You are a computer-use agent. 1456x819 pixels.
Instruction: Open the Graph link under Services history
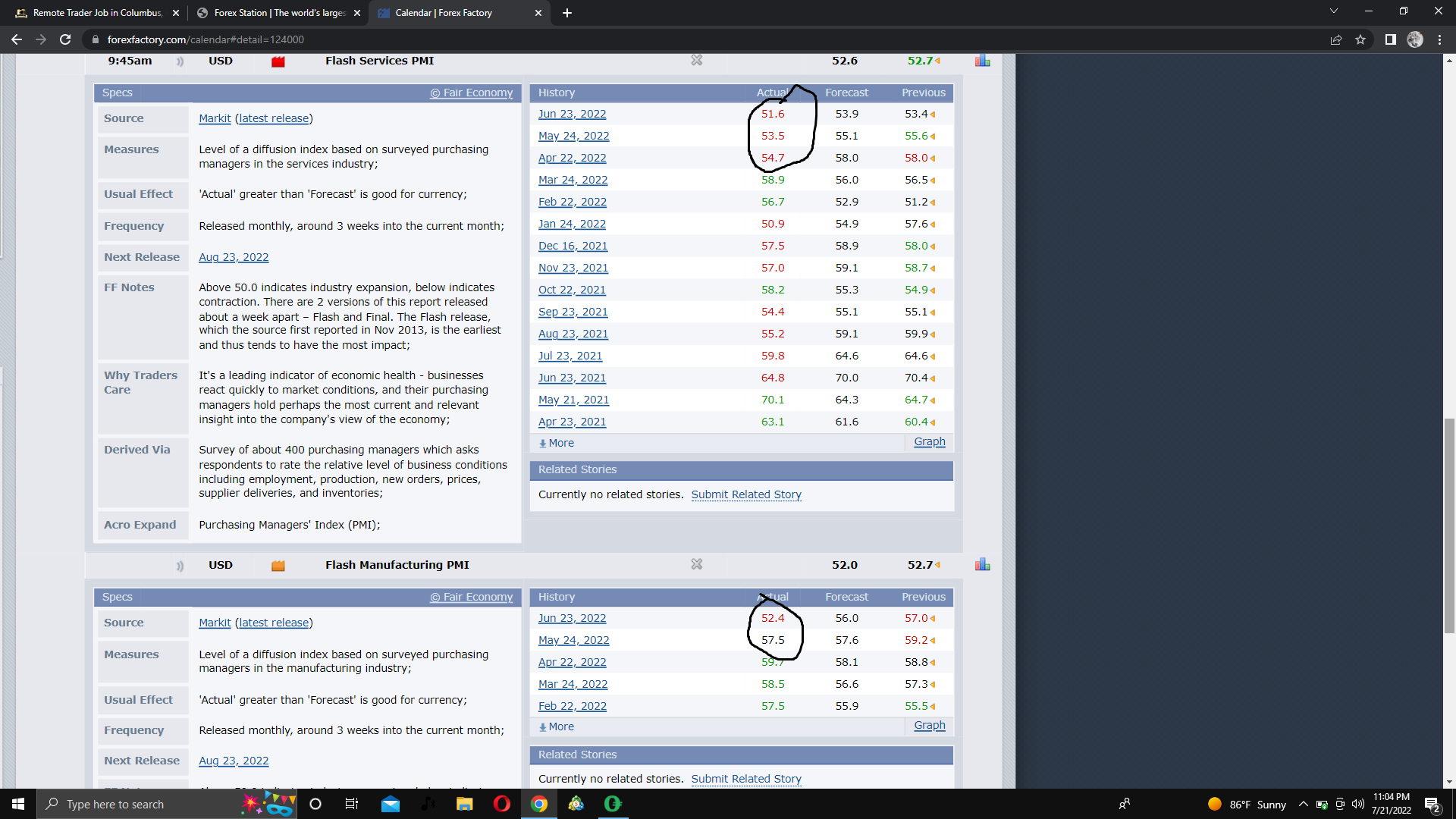929,441
